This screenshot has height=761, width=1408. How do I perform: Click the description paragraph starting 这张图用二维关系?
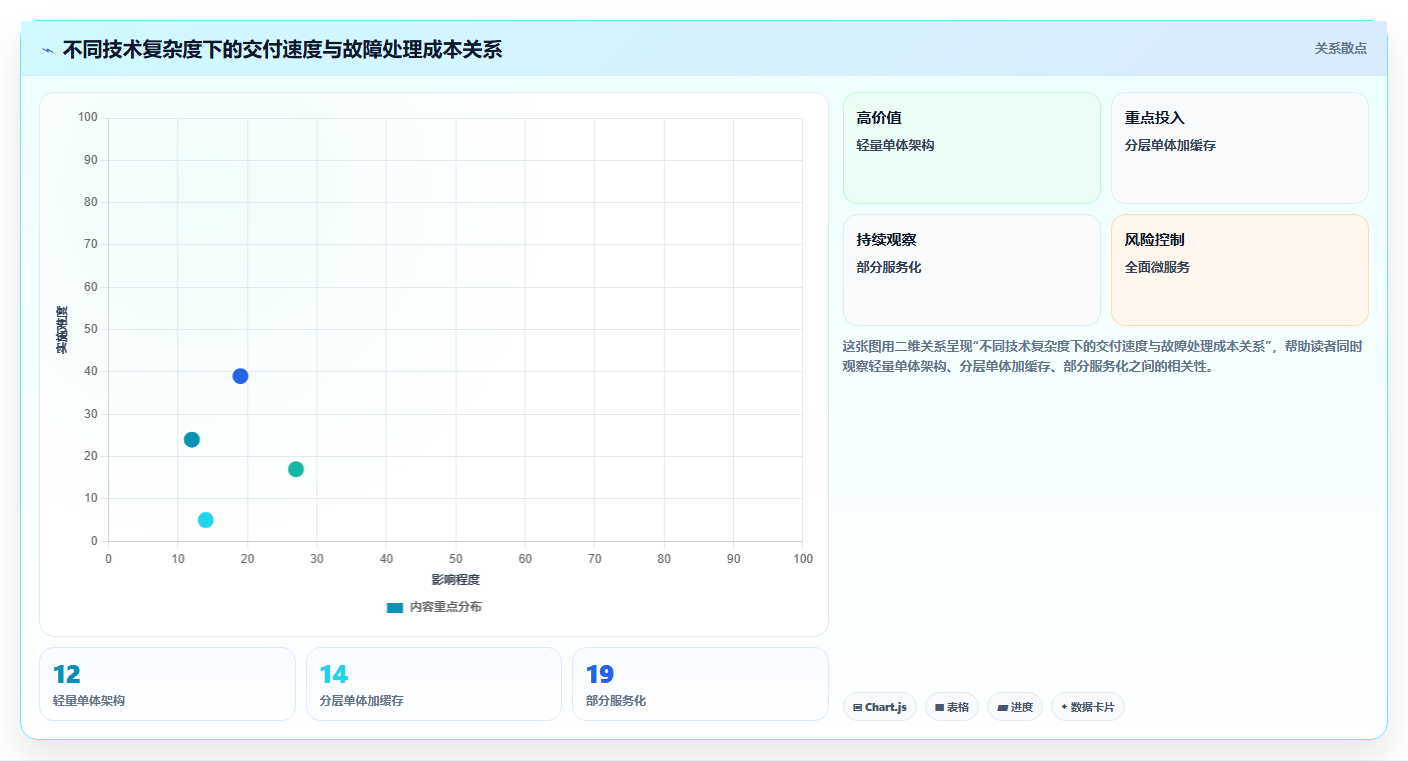click(x=1104, y=356)
